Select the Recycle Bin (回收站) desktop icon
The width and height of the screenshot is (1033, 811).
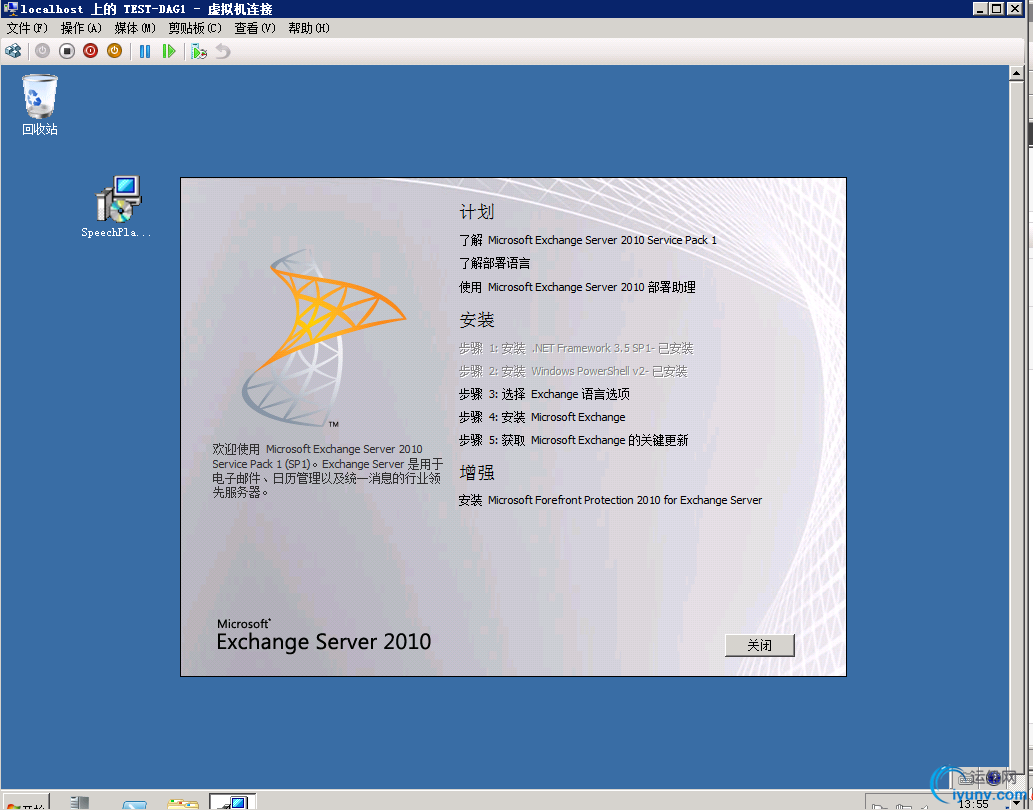(40, 105)
